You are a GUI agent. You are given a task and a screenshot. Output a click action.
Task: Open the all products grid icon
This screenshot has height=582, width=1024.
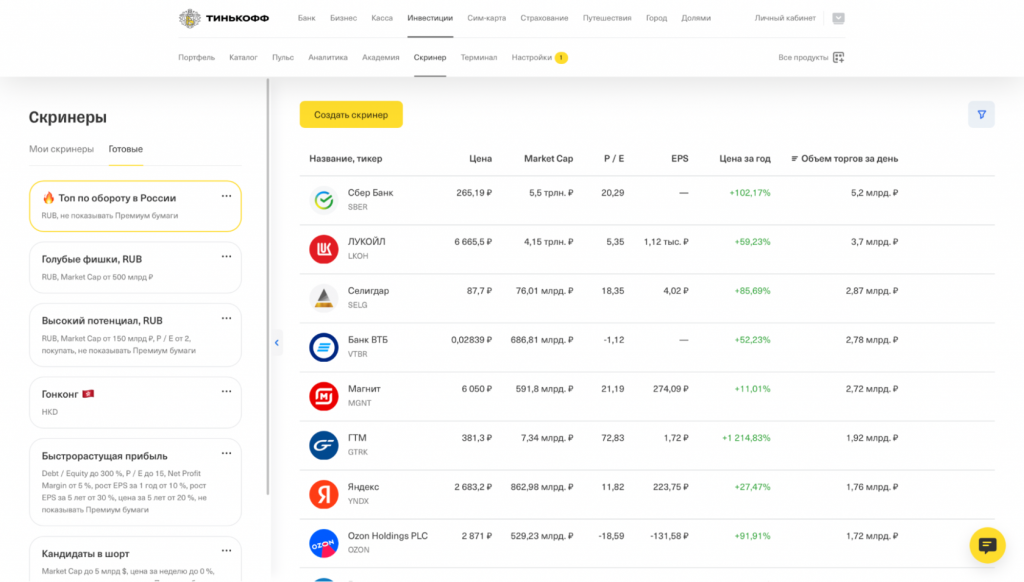coord(838,57)
